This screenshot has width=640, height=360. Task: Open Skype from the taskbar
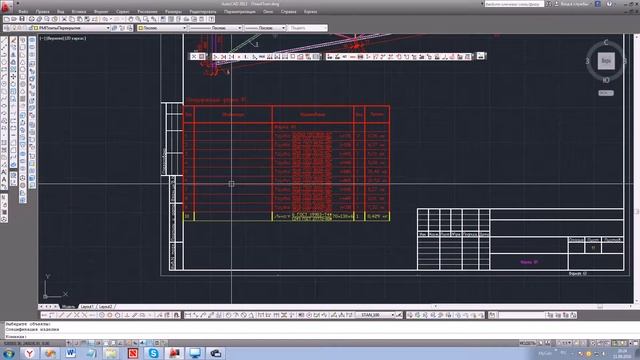tap(153, 353)
